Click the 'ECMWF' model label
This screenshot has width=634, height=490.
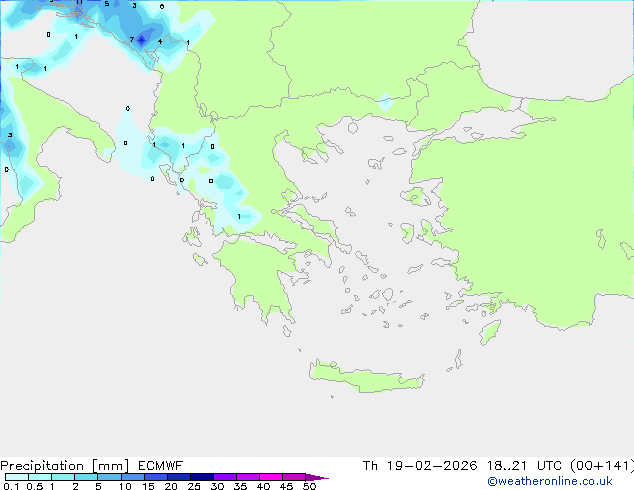coord(161,466)
